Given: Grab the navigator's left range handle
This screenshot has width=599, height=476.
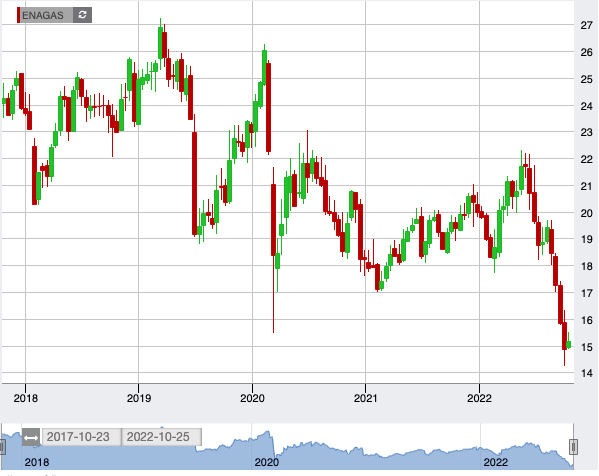Looking at the screenshot, I should click(x=2, y=447).
